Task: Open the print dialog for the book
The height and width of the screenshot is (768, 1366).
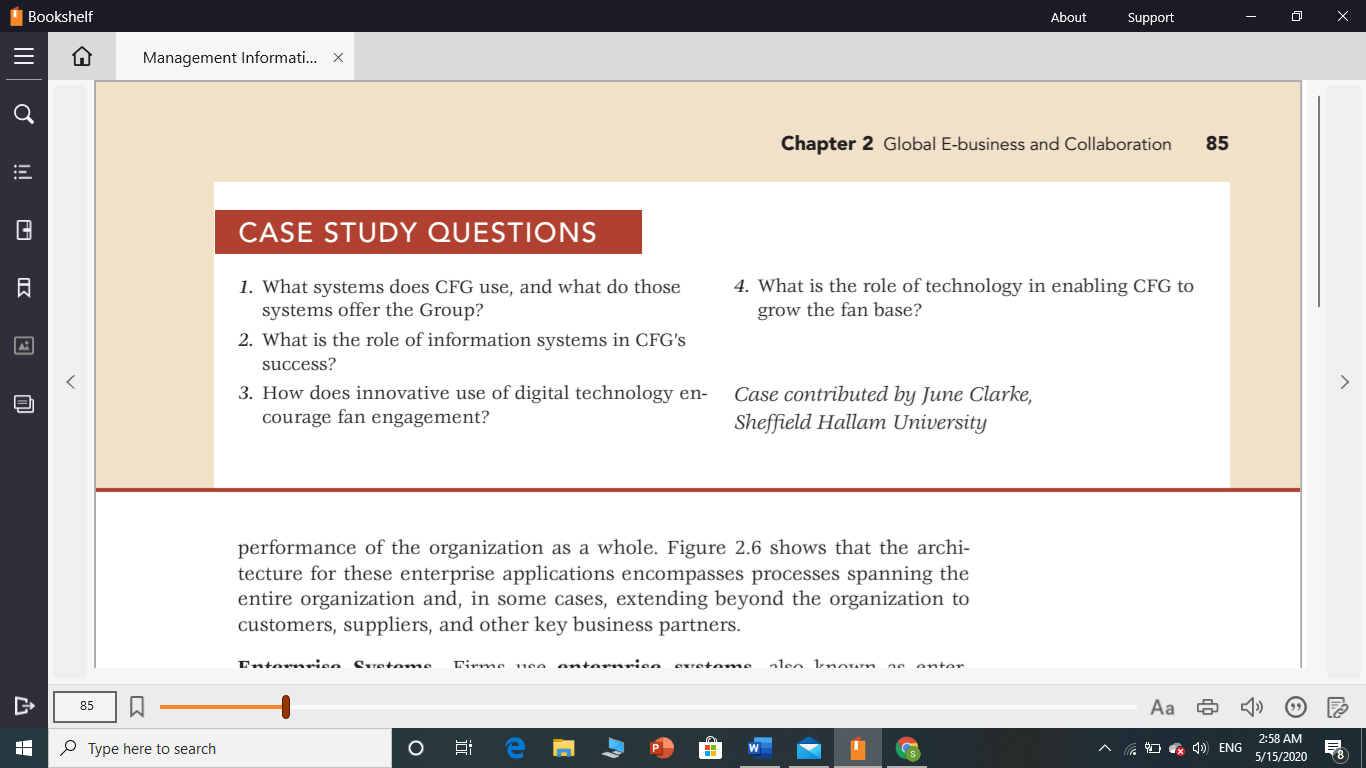Action: (1207, 707)
